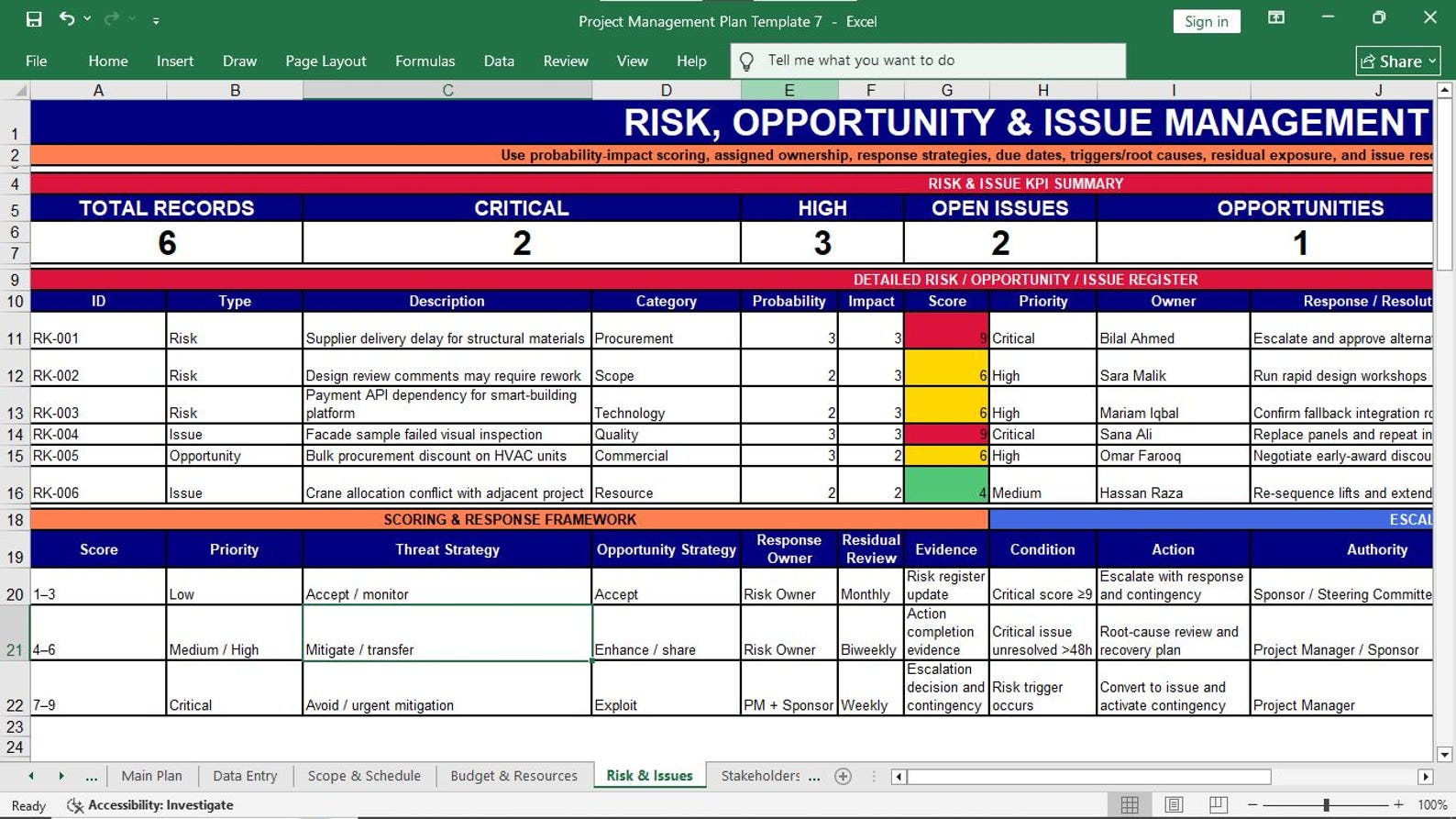Screen dimensions: 1456x819
Task: Go to the Data ribbon tab
Action: coord(499,61)
